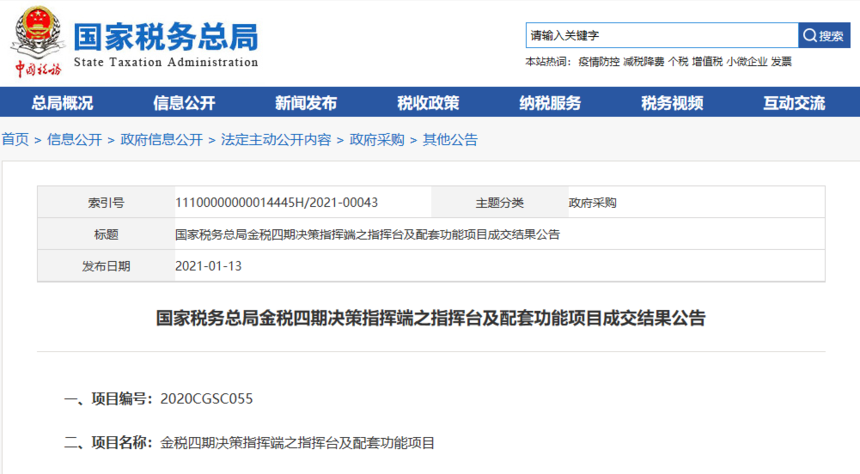860x474 pixels.
Task: Open the 信息公开 nav menu
Action: [184, 103]
